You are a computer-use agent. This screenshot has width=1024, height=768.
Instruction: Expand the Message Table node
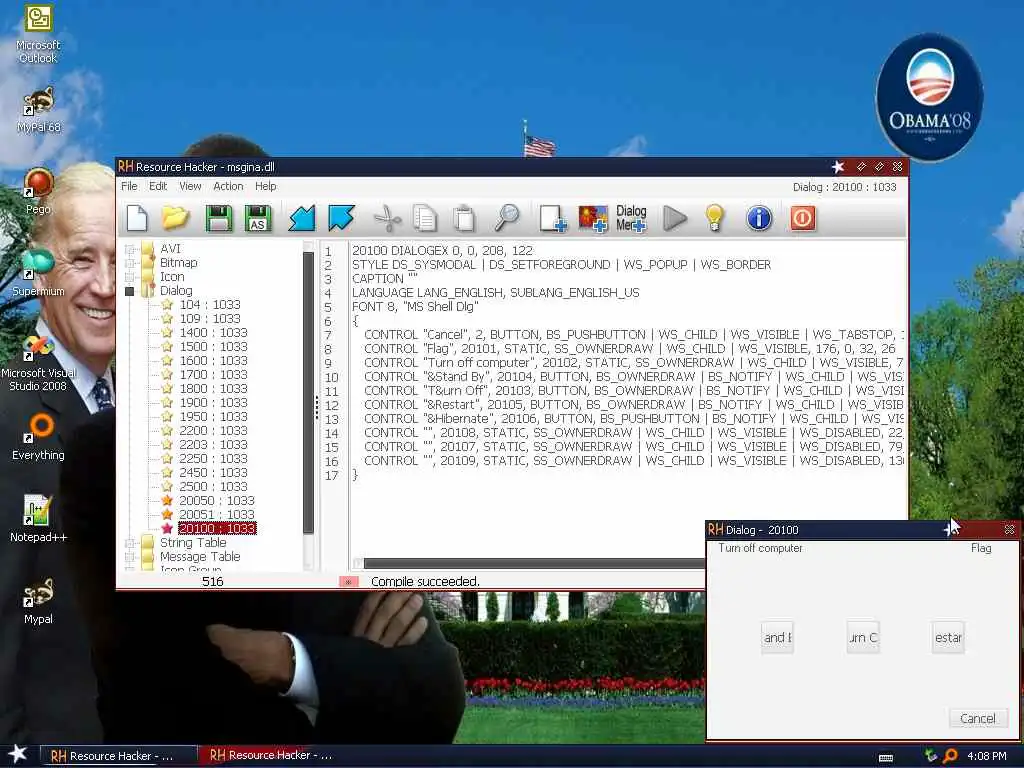click(x=129, y=557)
